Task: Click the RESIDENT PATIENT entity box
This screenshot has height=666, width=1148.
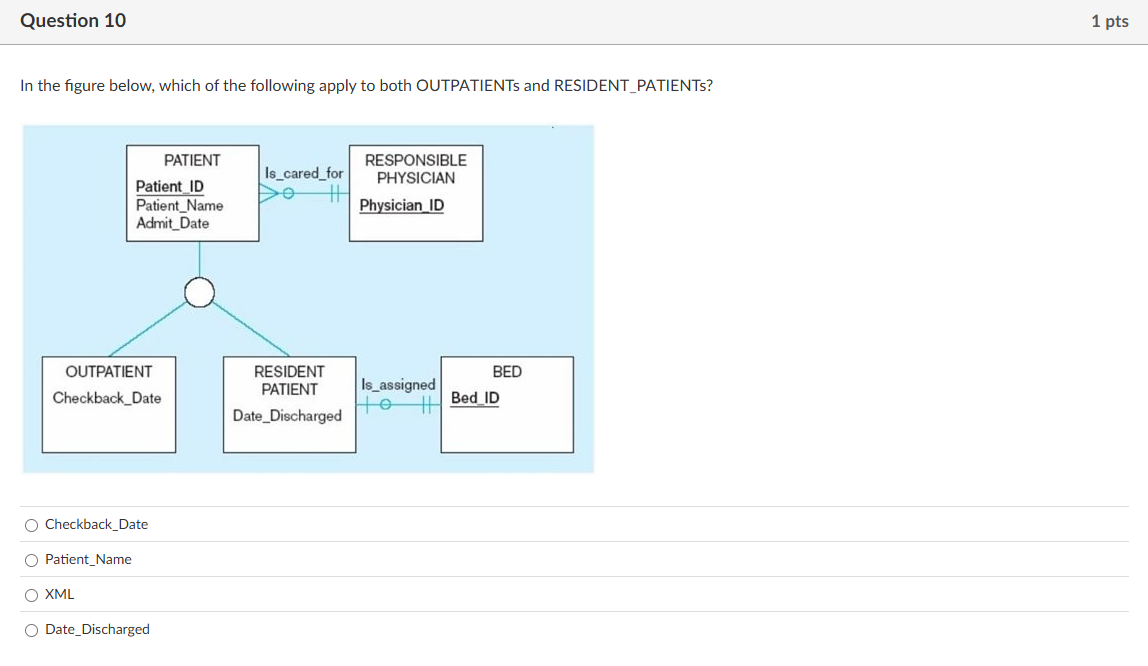Action: point(289,404)
